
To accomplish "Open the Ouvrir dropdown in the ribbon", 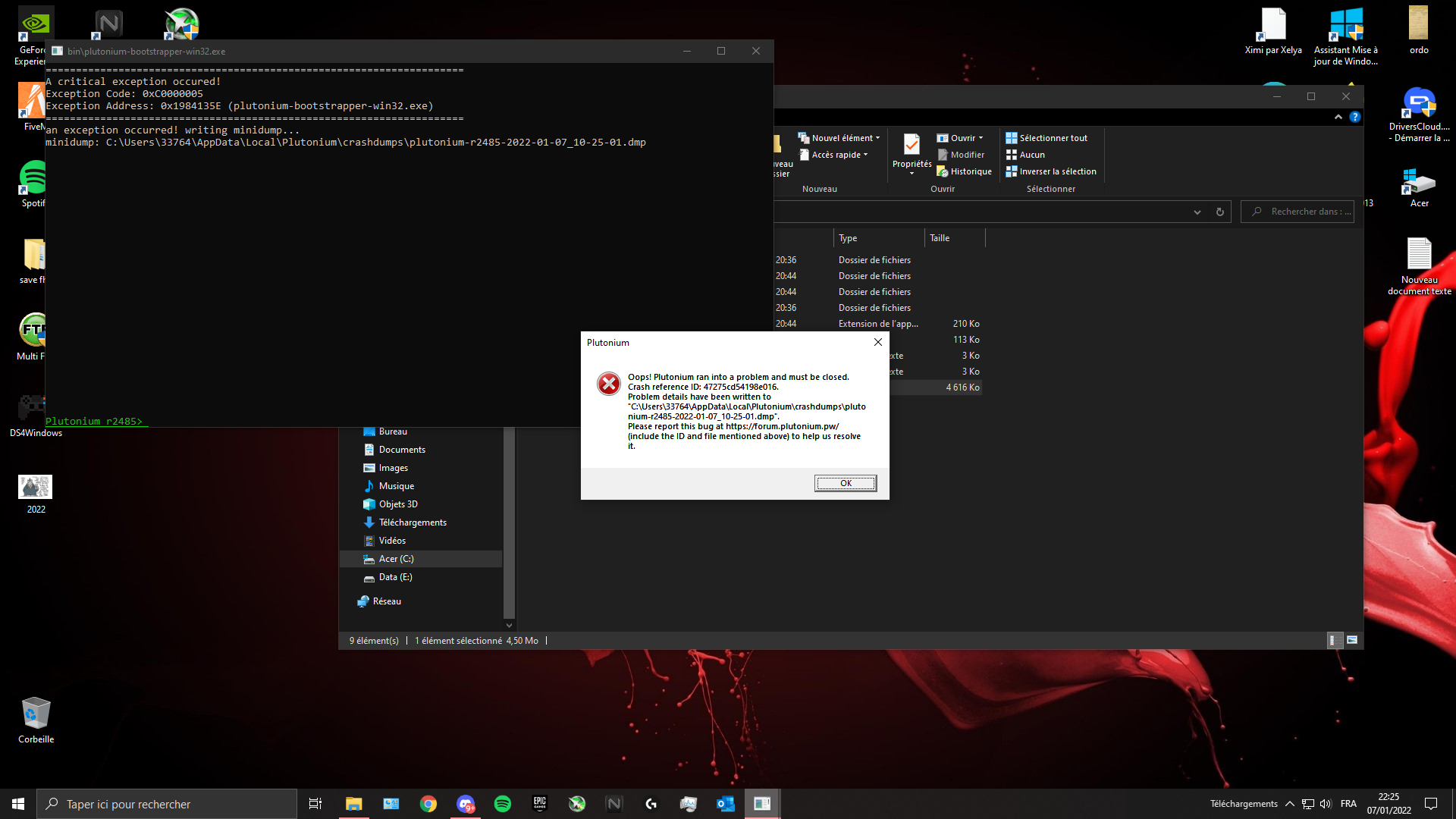I will (960, 138).
